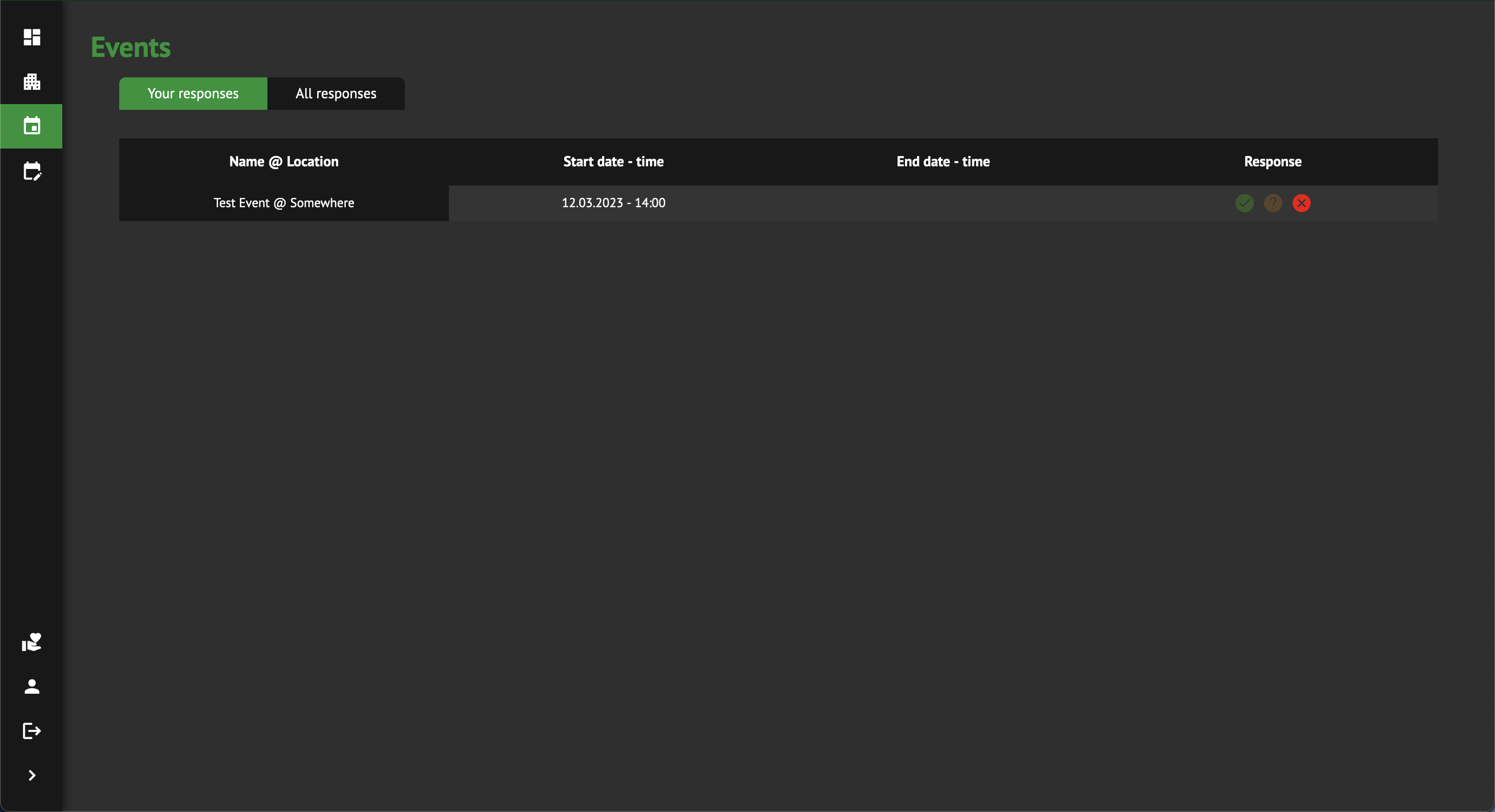Open the donate heart-hand sidebar icon
Viewport: 1495px width, 812px height.
tap(32, 642)
